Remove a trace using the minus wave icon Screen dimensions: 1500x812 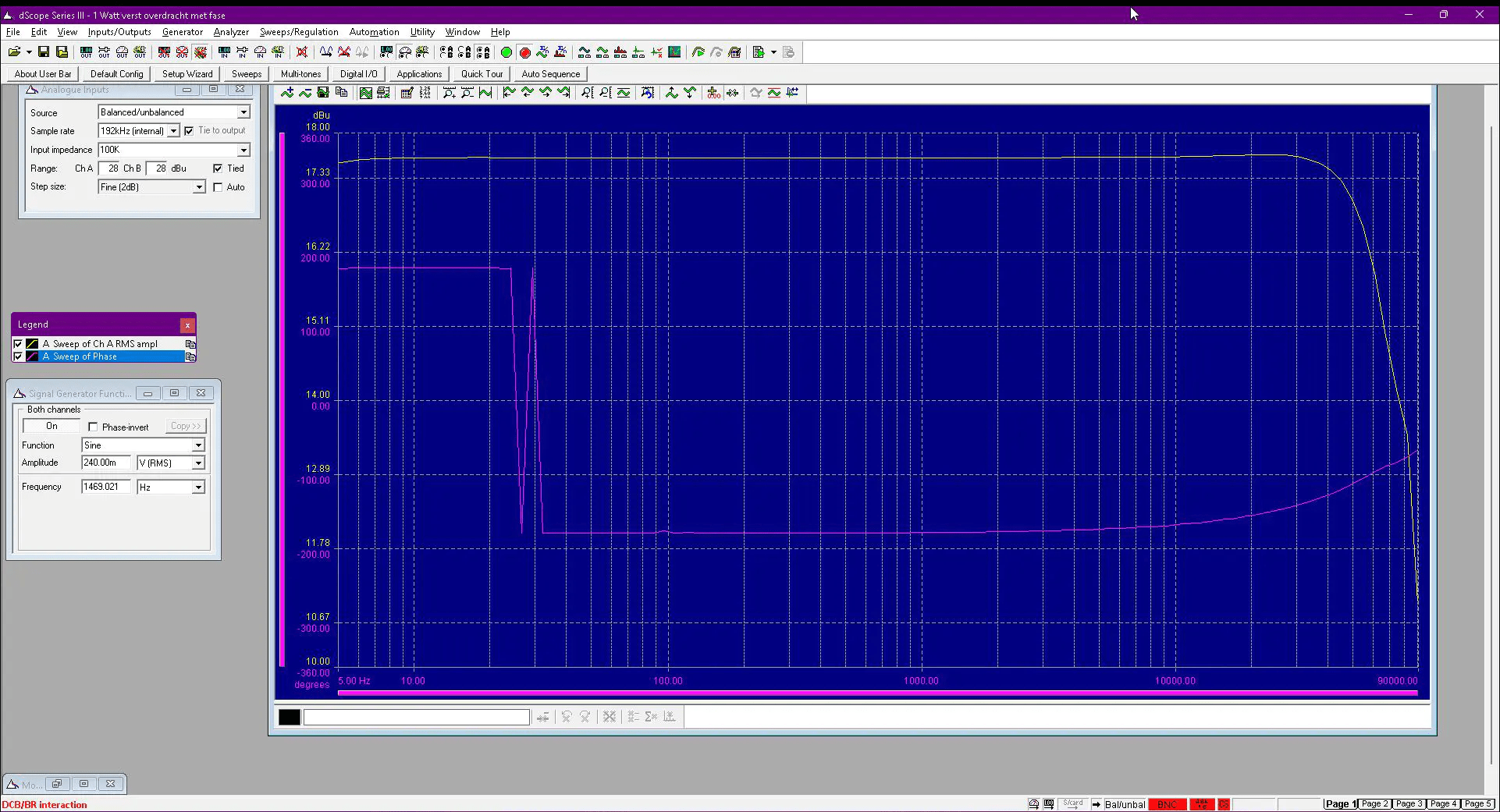[305, 93]
